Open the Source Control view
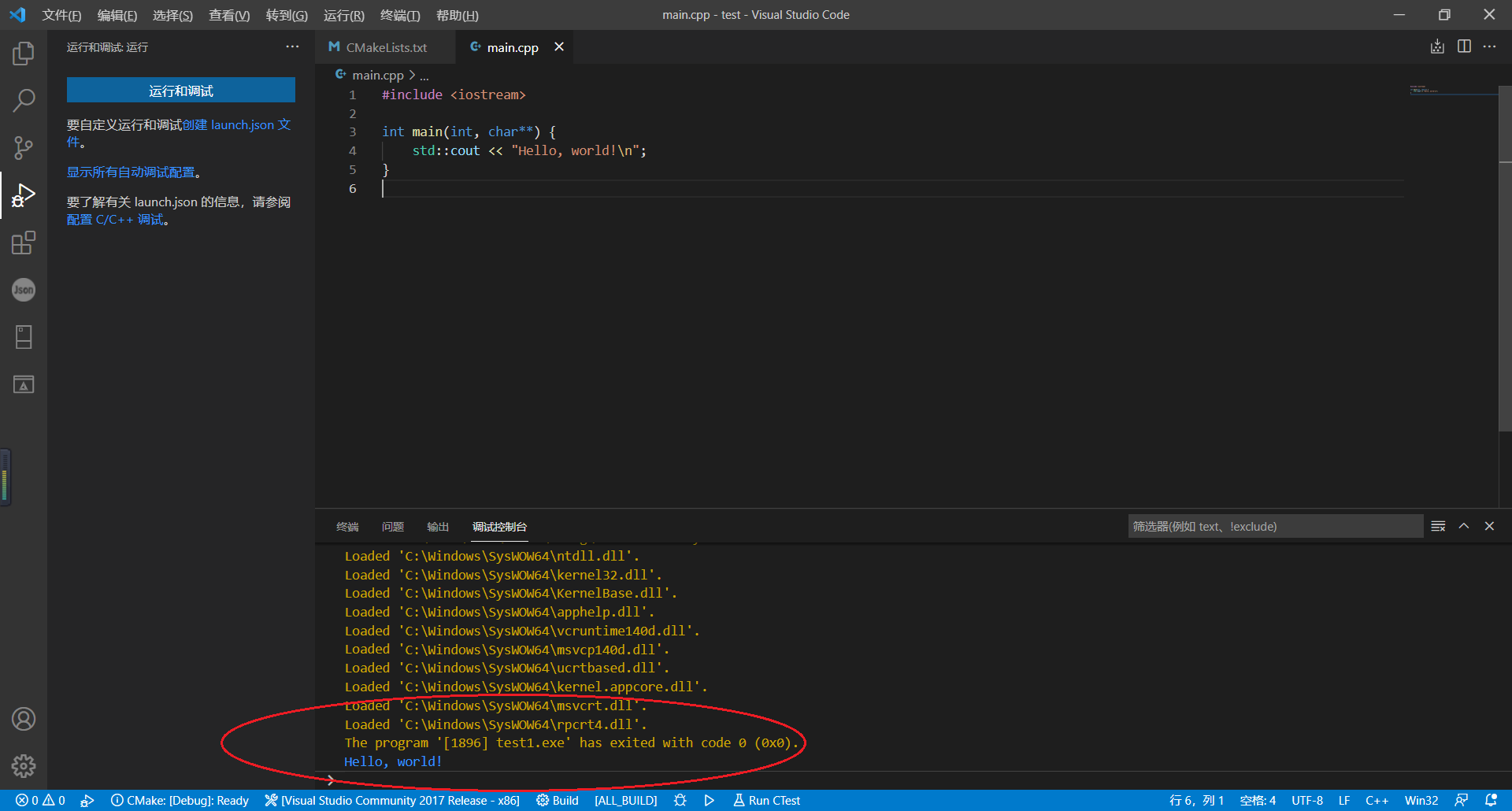The image size is (1512, 811). (24, 148)
